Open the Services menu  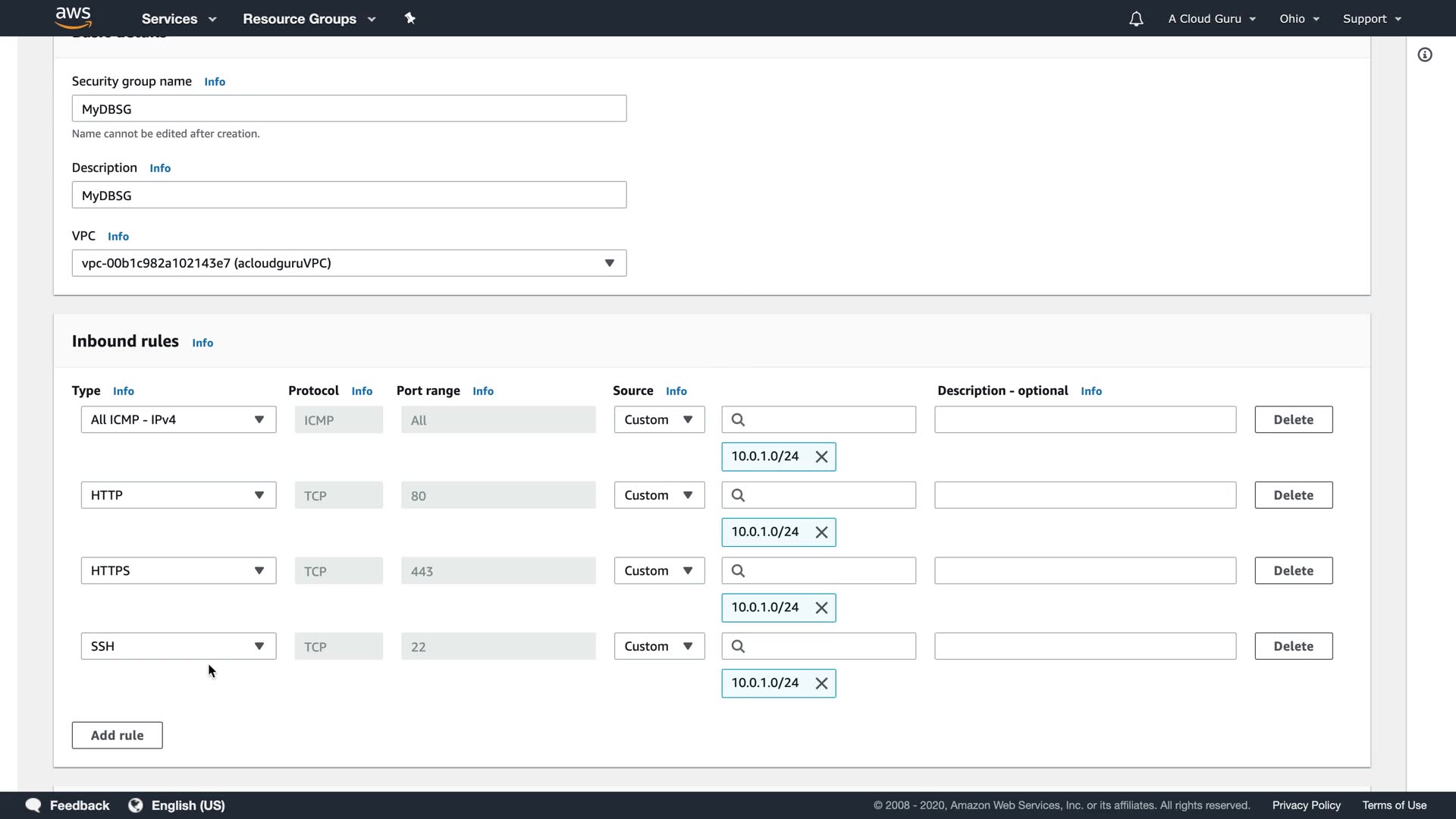coord(179,19)
